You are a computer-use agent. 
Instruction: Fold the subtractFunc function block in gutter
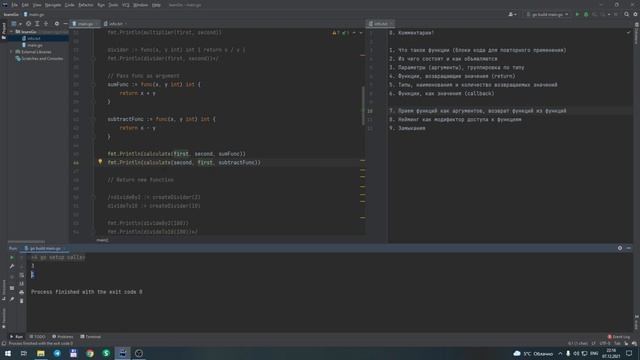click(93, 119)
